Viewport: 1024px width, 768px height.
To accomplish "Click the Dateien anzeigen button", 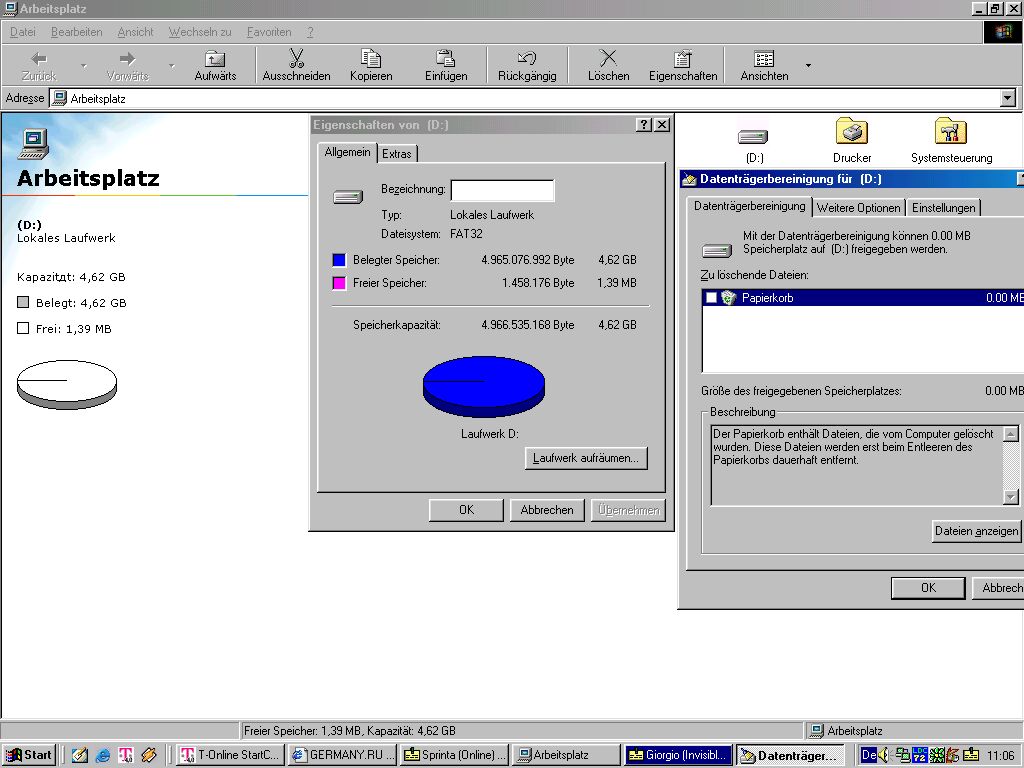I will [976, 531].
